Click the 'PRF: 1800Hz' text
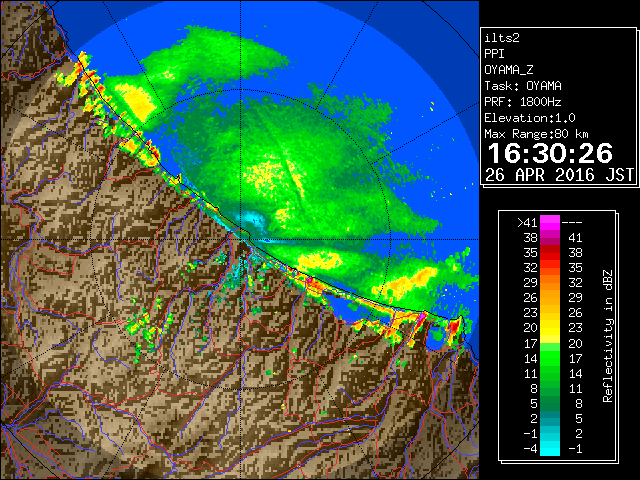The image size is (640, 480). pyautogui.click(x=523, y=102)
